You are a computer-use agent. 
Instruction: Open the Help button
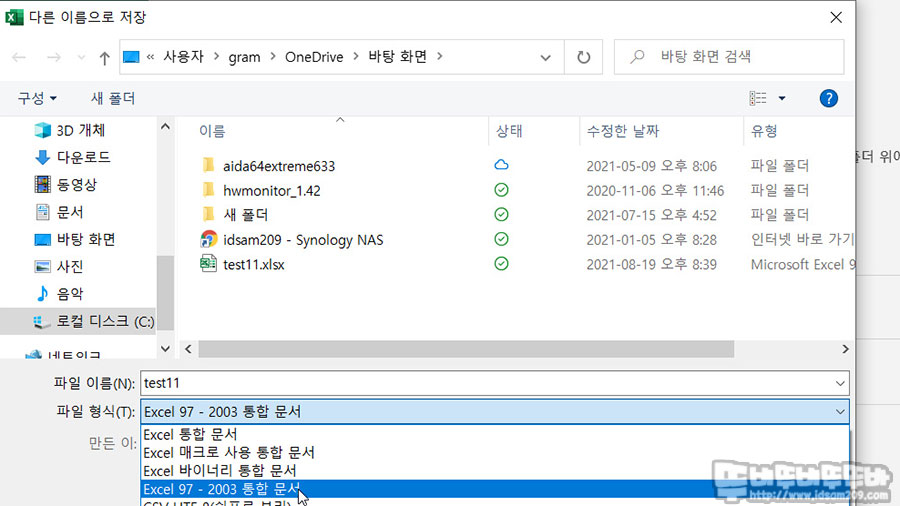tap(828, 98)
